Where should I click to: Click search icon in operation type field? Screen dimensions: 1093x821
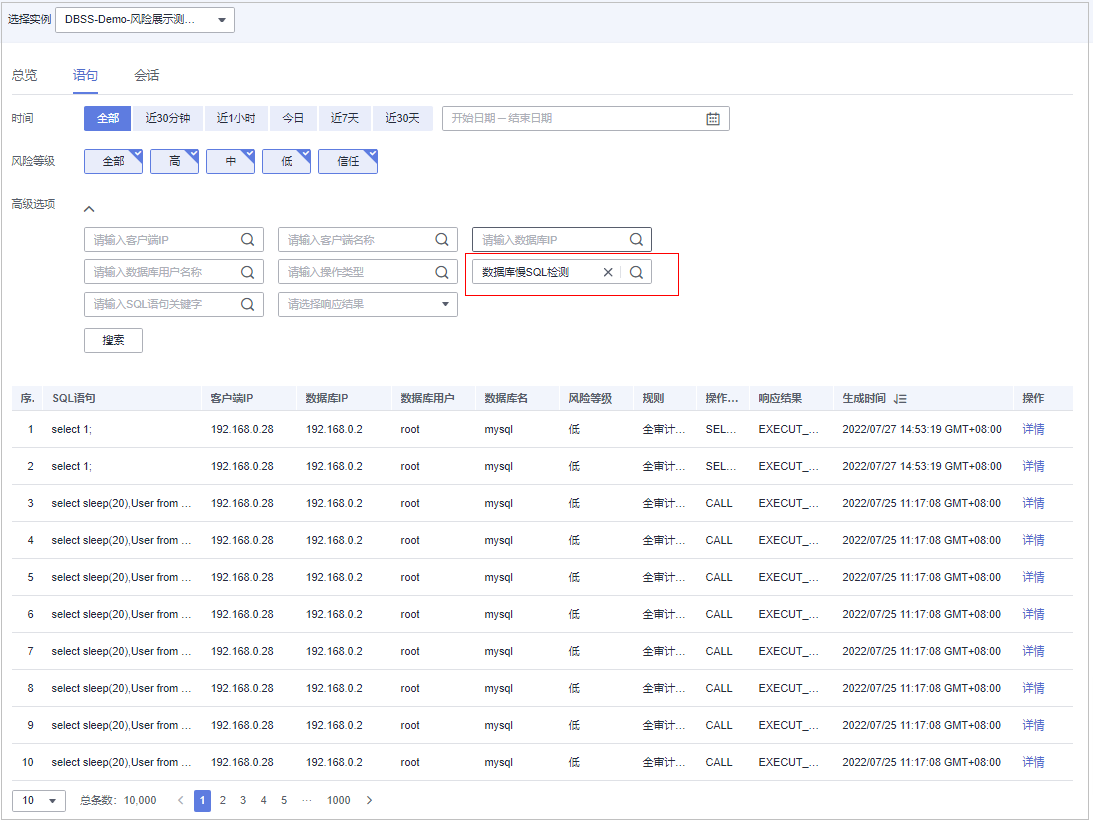click(x=441, y=272)
